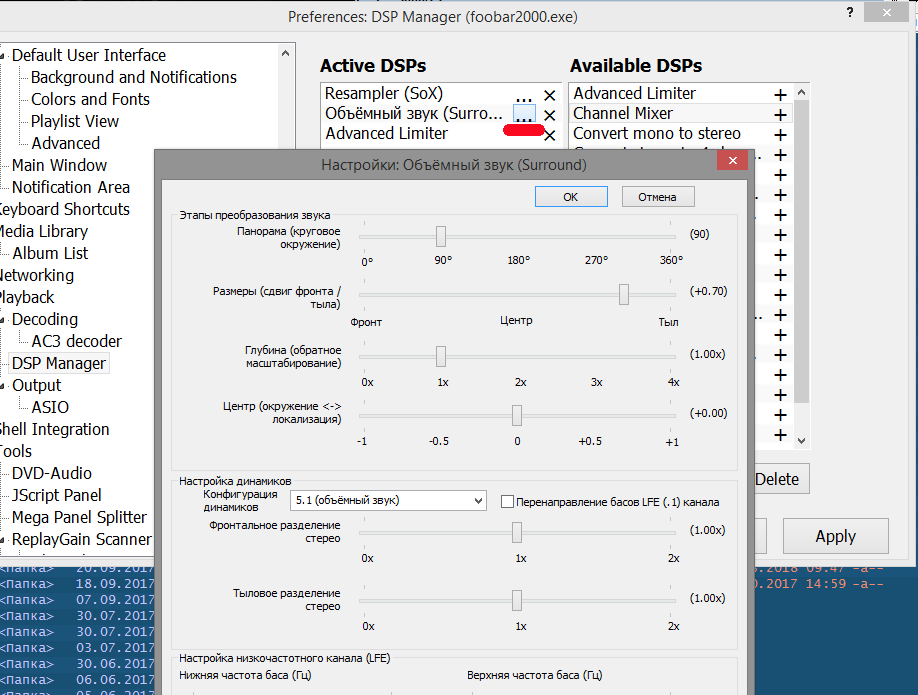
Task: Select Channel Mixer in Available DSPs
Action: click(623, 114)
